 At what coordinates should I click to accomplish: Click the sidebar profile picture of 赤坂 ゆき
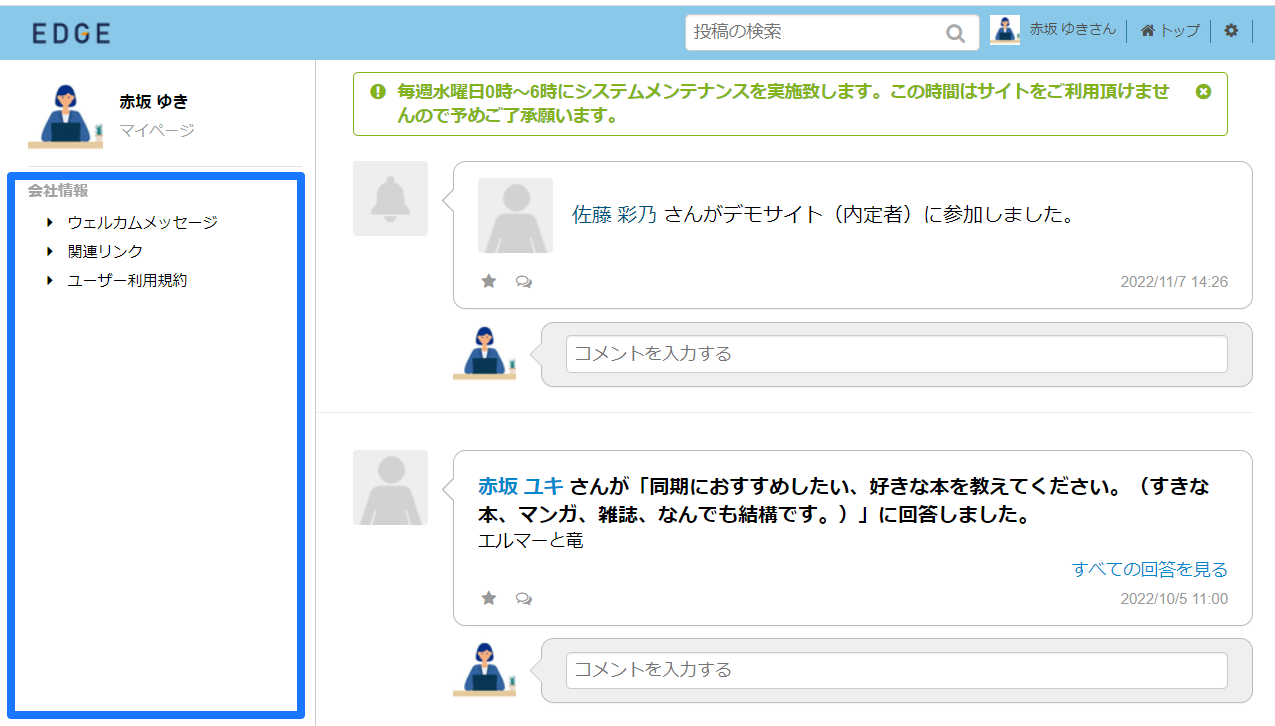click(66, 116)
